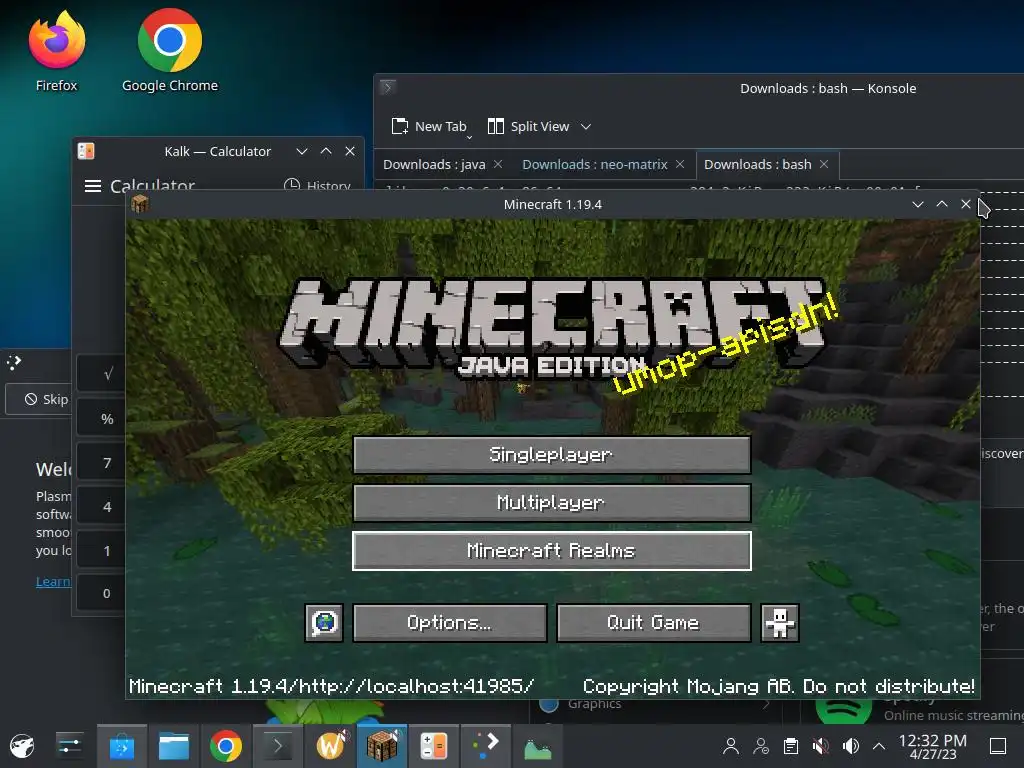Open Minecraft Options
Image resolution: width=1024 pixels, height=768 pixels.
pos(450,622)
